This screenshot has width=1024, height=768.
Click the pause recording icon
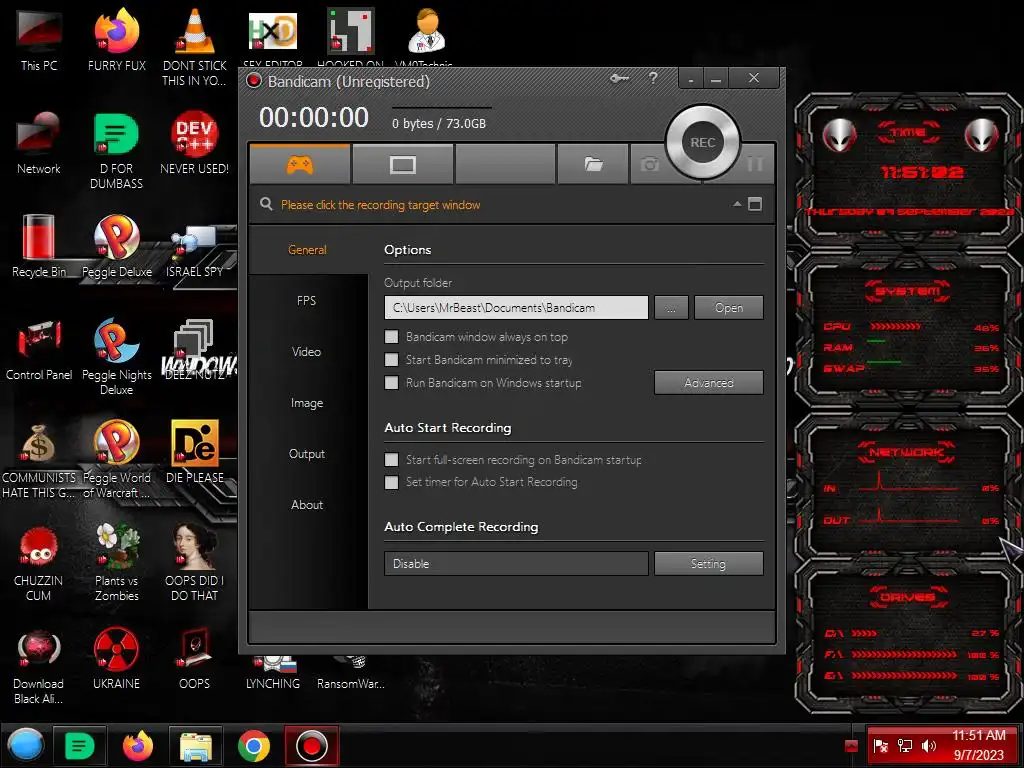(x=755, y=163)
